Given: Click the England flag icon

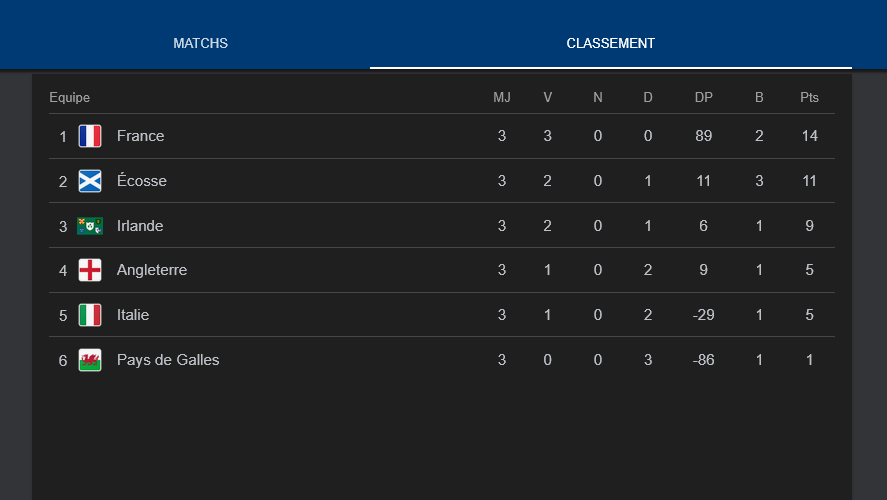Looking at the screenshot, I should click(90, 270).
